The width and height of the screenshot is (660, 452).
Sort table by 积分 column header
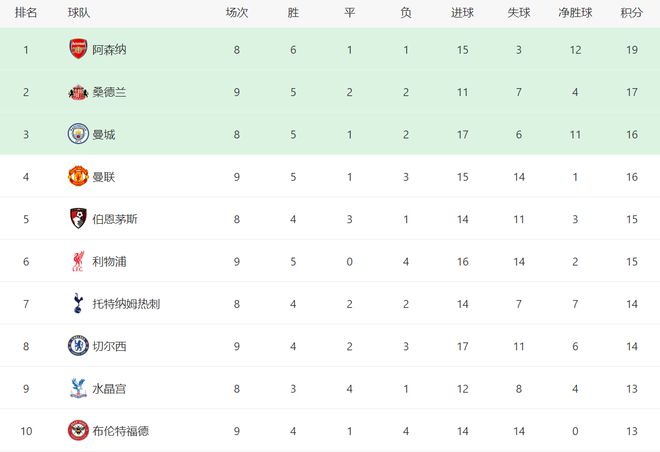[631, 14]
